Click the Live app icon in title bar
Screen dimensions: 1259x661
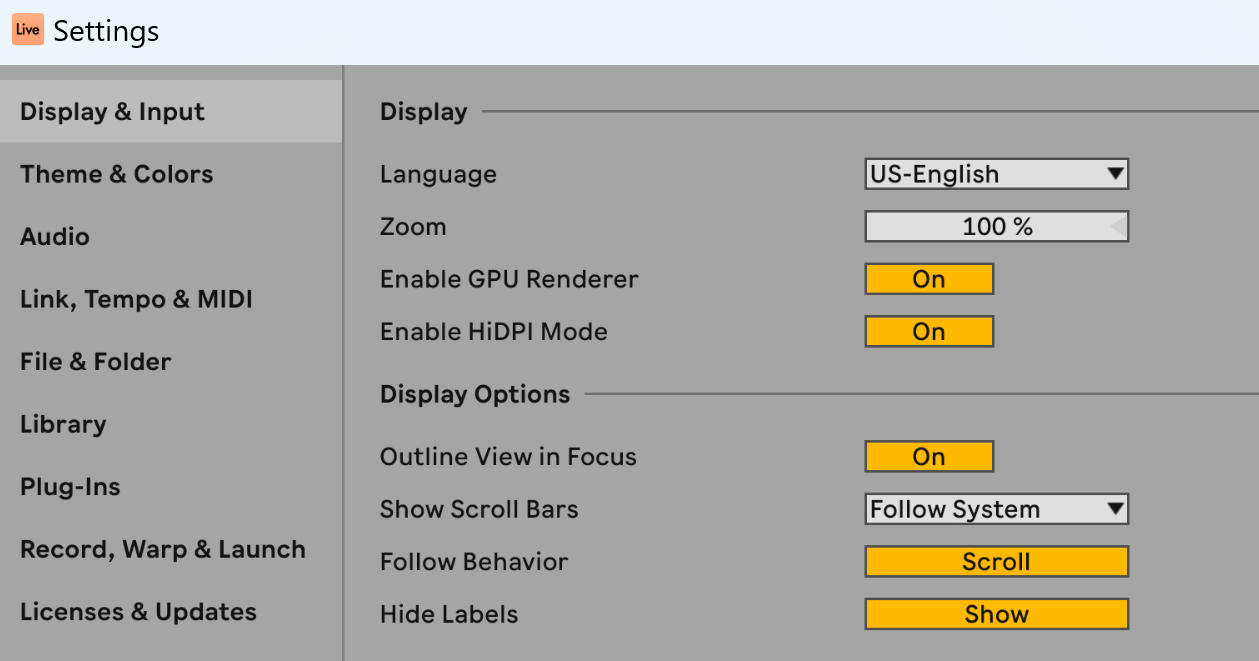(27, 30)
